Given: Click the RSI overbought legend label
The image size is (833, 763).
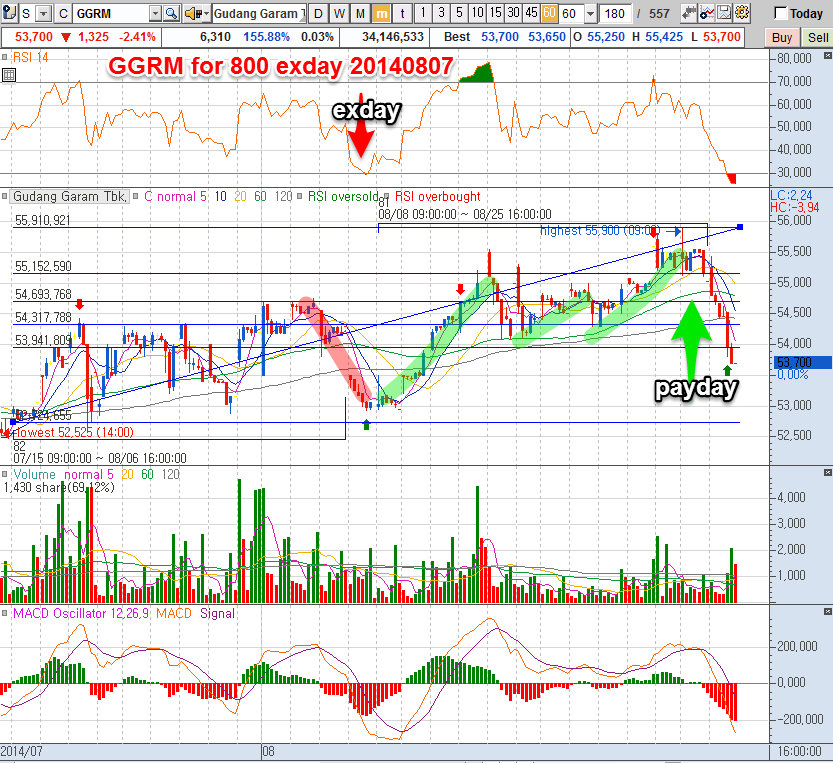Looking at the screenshot, I should click(x=437, y=197).
